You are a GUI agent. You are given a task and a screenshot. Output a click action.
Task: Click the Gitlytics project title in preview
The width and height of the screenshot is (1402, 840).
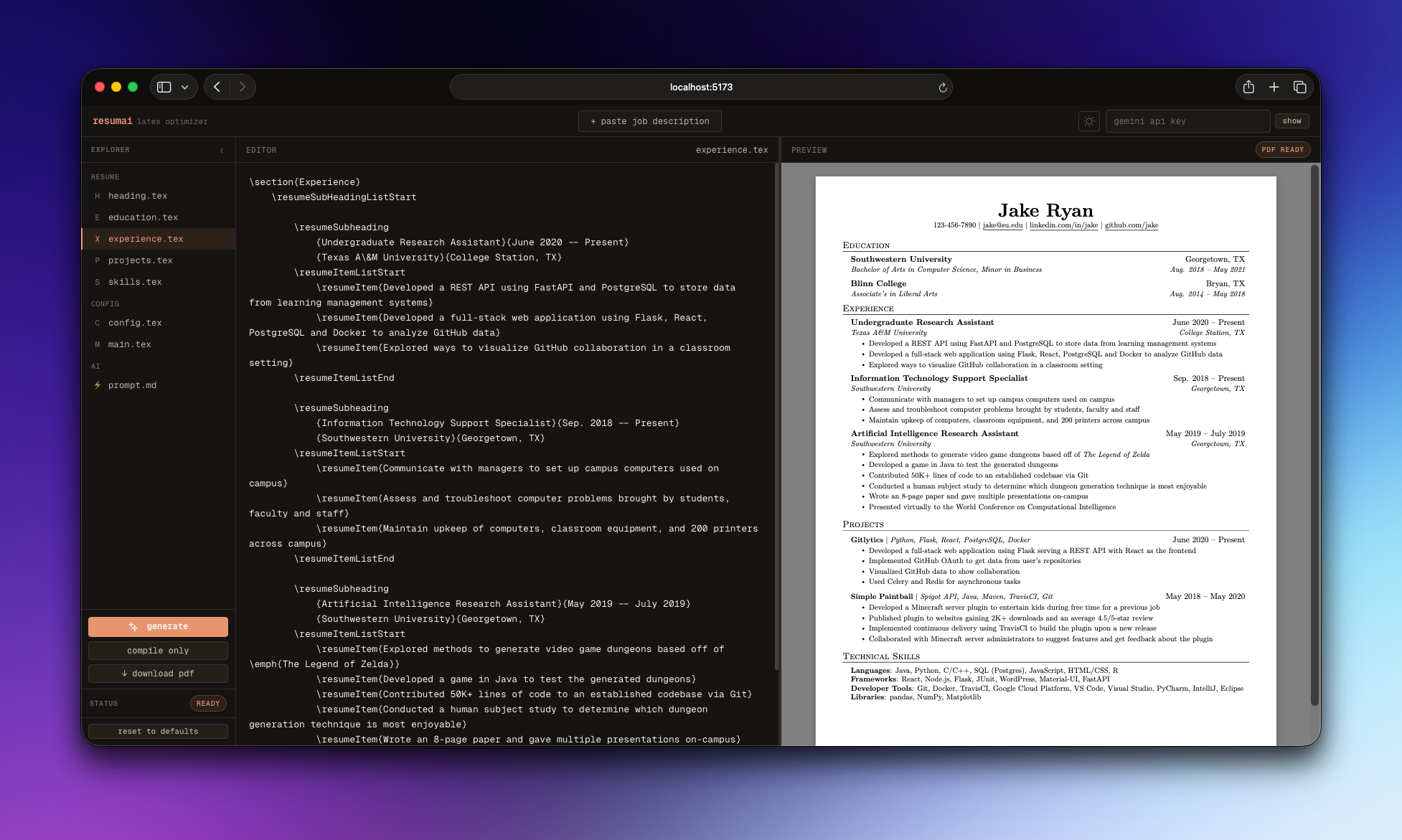coord(867,540)
